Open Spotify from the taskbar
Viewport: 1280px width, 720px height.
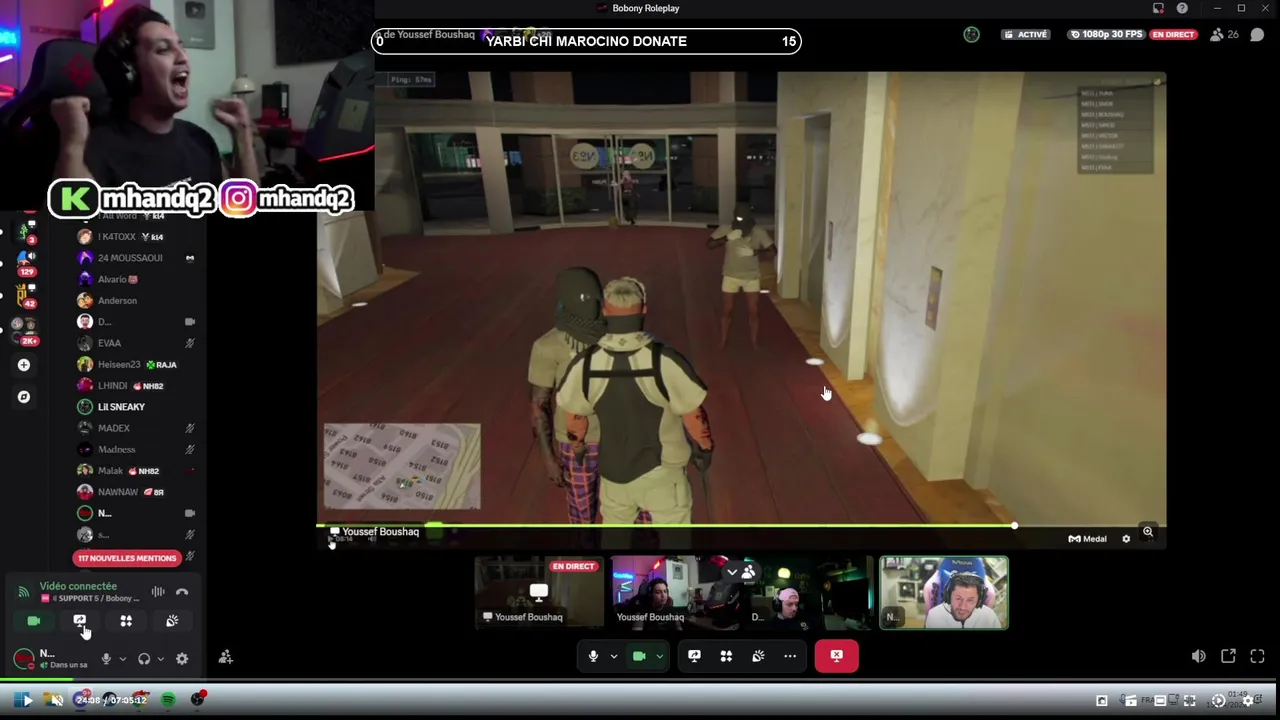pyautogui.click(x=168, y=700)
